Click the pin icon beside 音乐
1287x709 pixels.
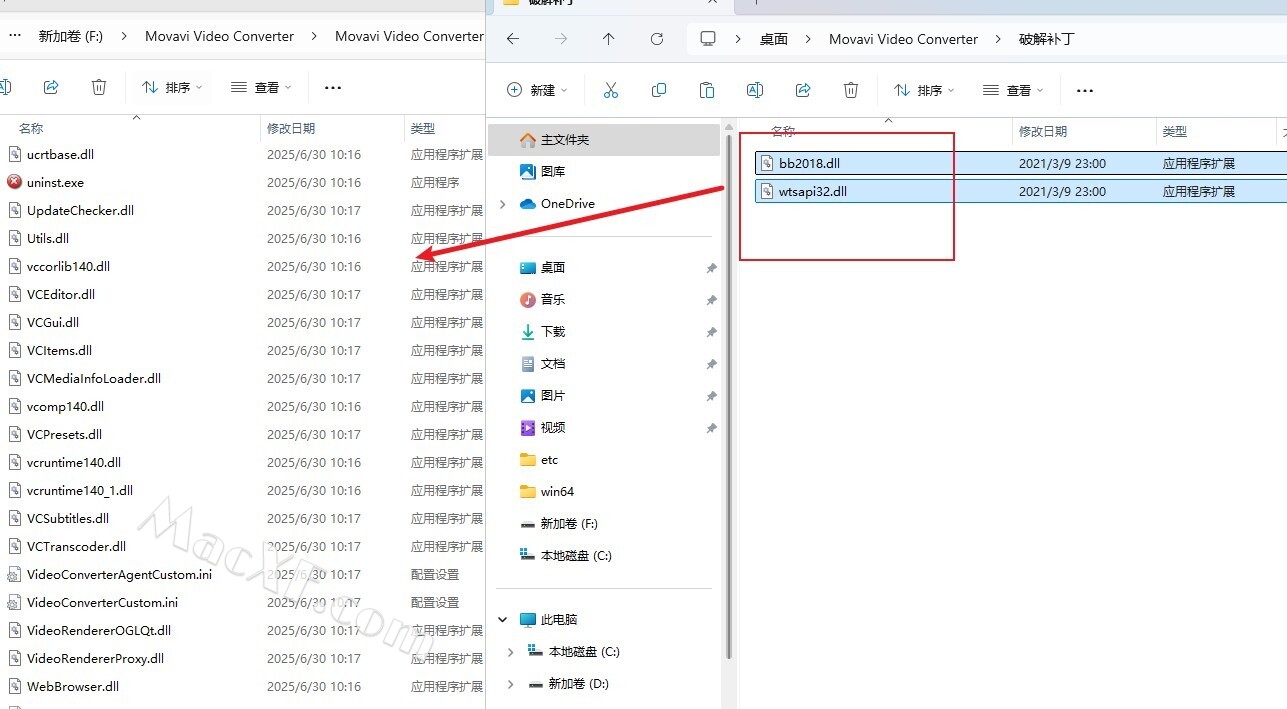point(711,300)
